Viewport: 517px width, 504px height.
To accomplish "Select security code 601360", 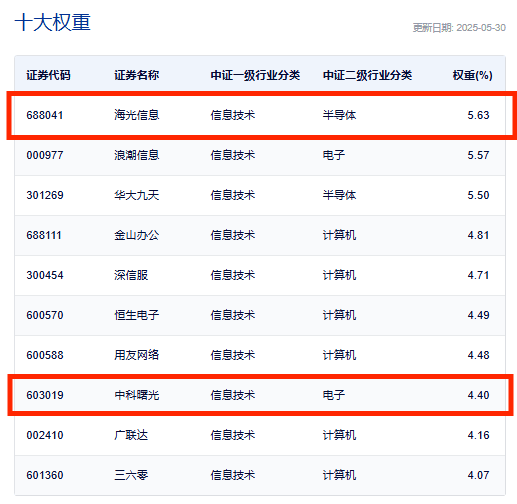I will tap(45, 475).
